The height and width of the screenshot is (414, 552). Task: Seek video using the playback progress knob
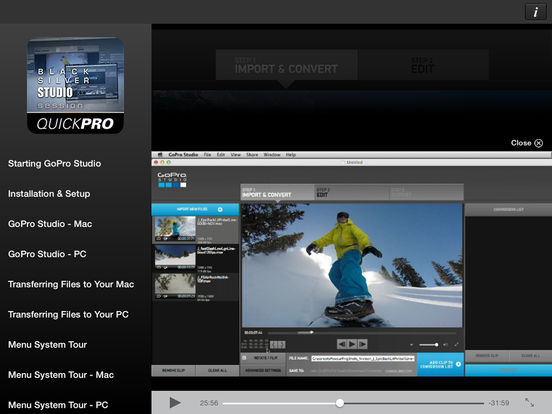[x=339, y=403]
